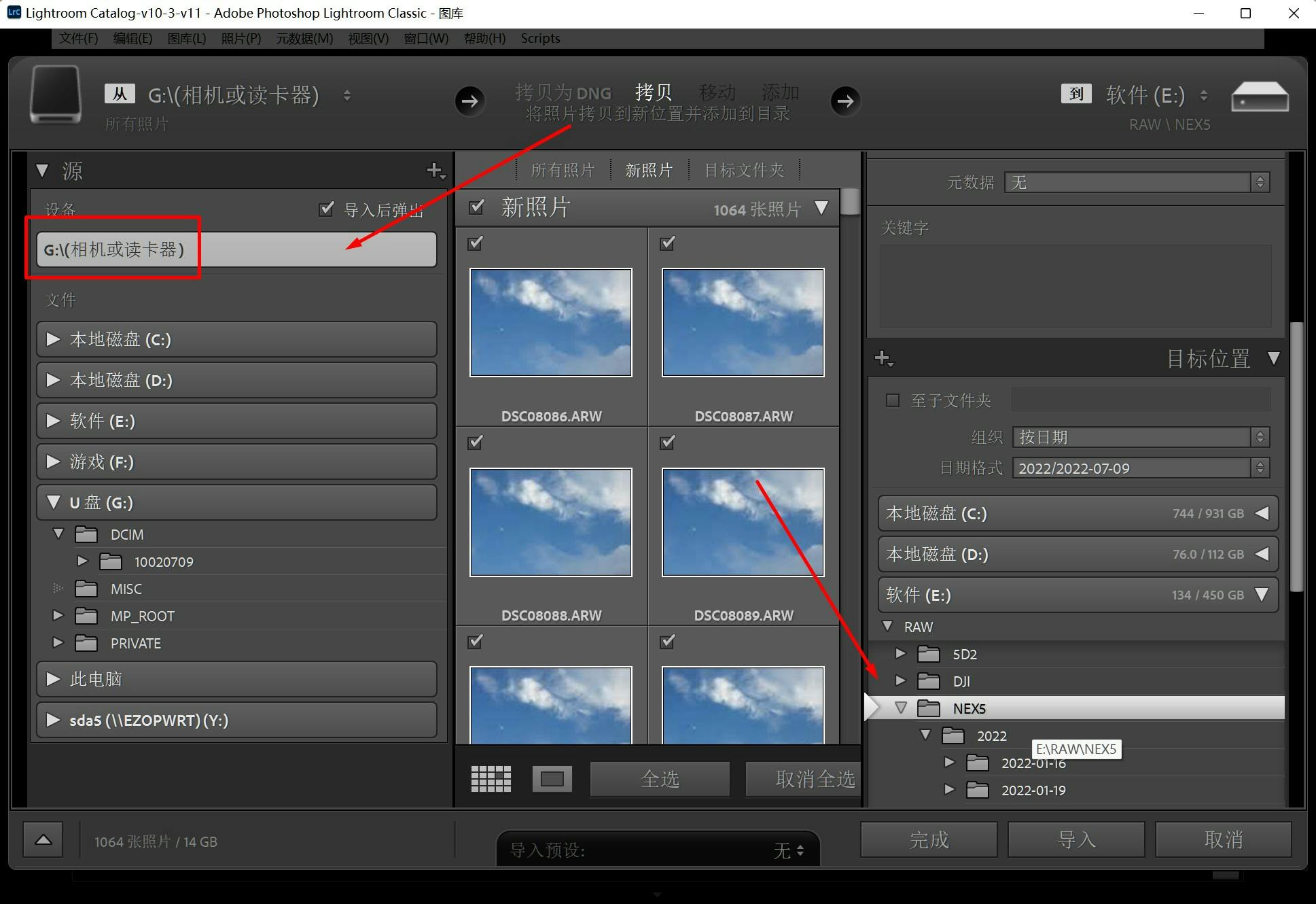Viewport: 1316px width, 904px height.
Task: Click the 导入 button
Action: (1076, 839)
